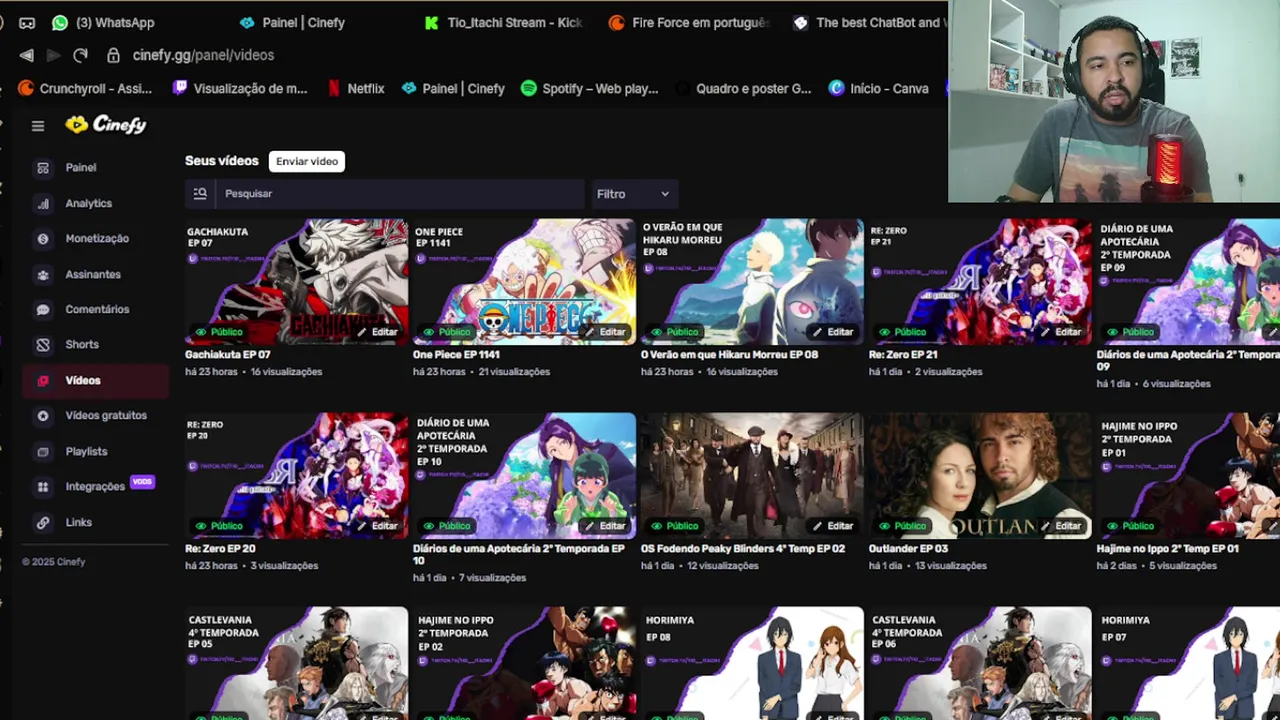Toggle Público visibility on Re: Zero EP 21
The height and width of the screenshot is (720, 1280).
click(903, 332)
